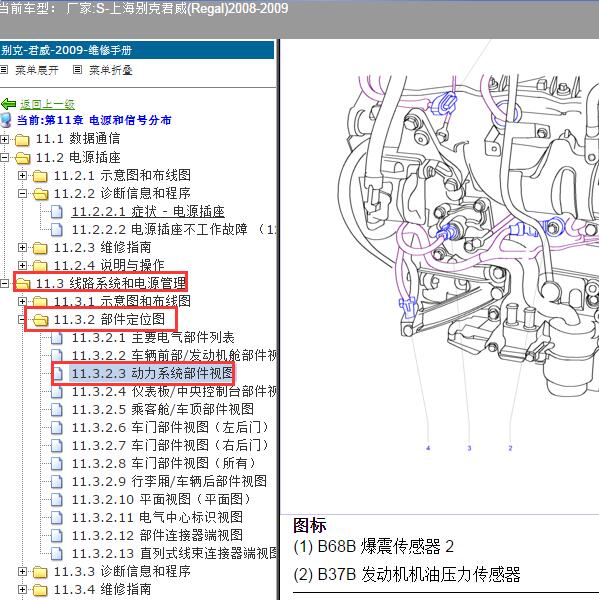
Task: Open 11.3.2.8 车门部件视图(所有)
Action: pos(165,463)
